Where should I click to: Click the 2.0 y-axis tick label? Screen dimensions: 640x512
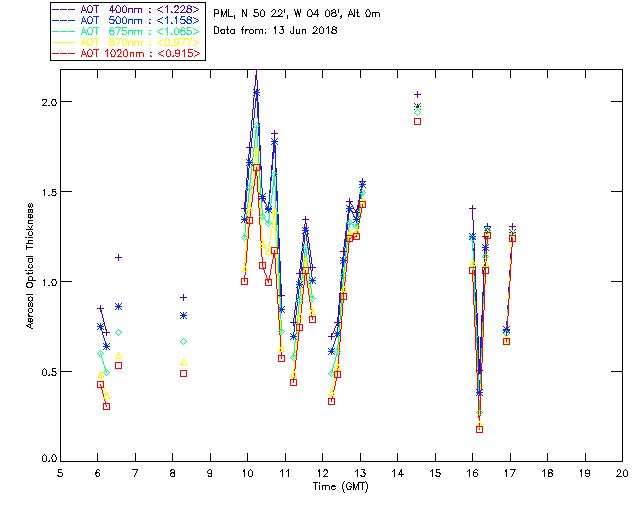tap(46, 102)
